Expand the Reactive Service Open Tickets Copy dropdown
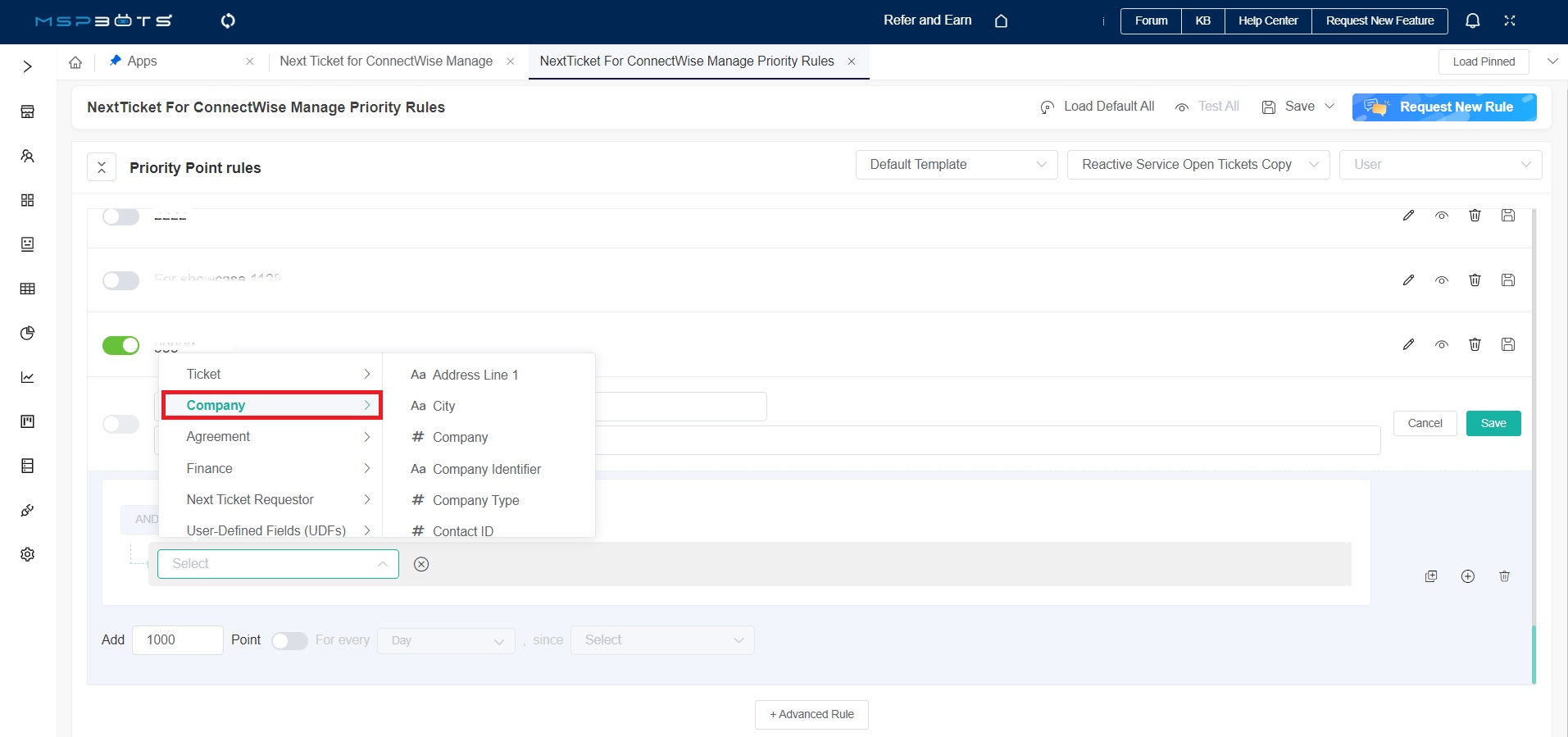 1198,165
